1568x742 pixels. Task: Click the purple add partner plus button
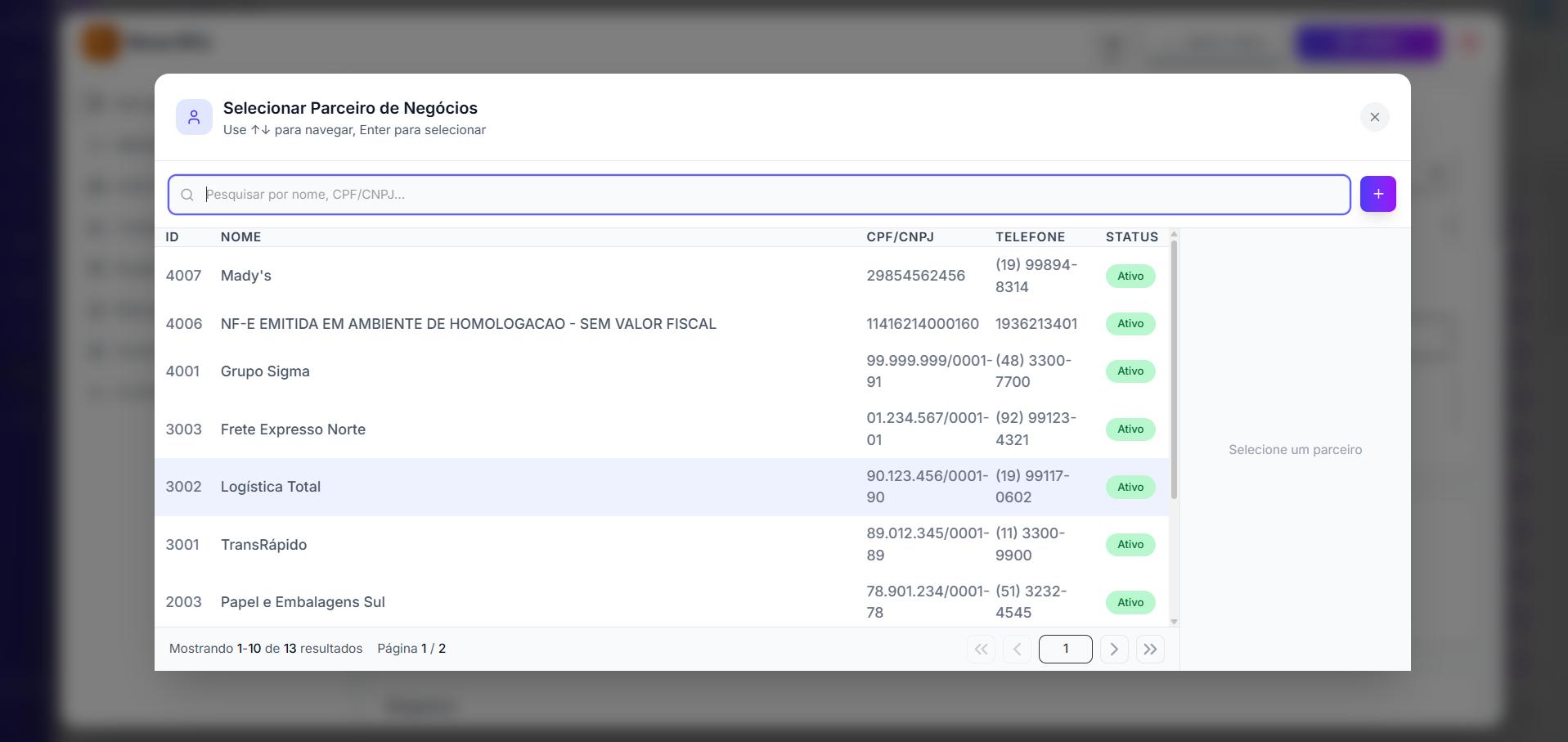pyautogui.click(x=1377, y=194)
